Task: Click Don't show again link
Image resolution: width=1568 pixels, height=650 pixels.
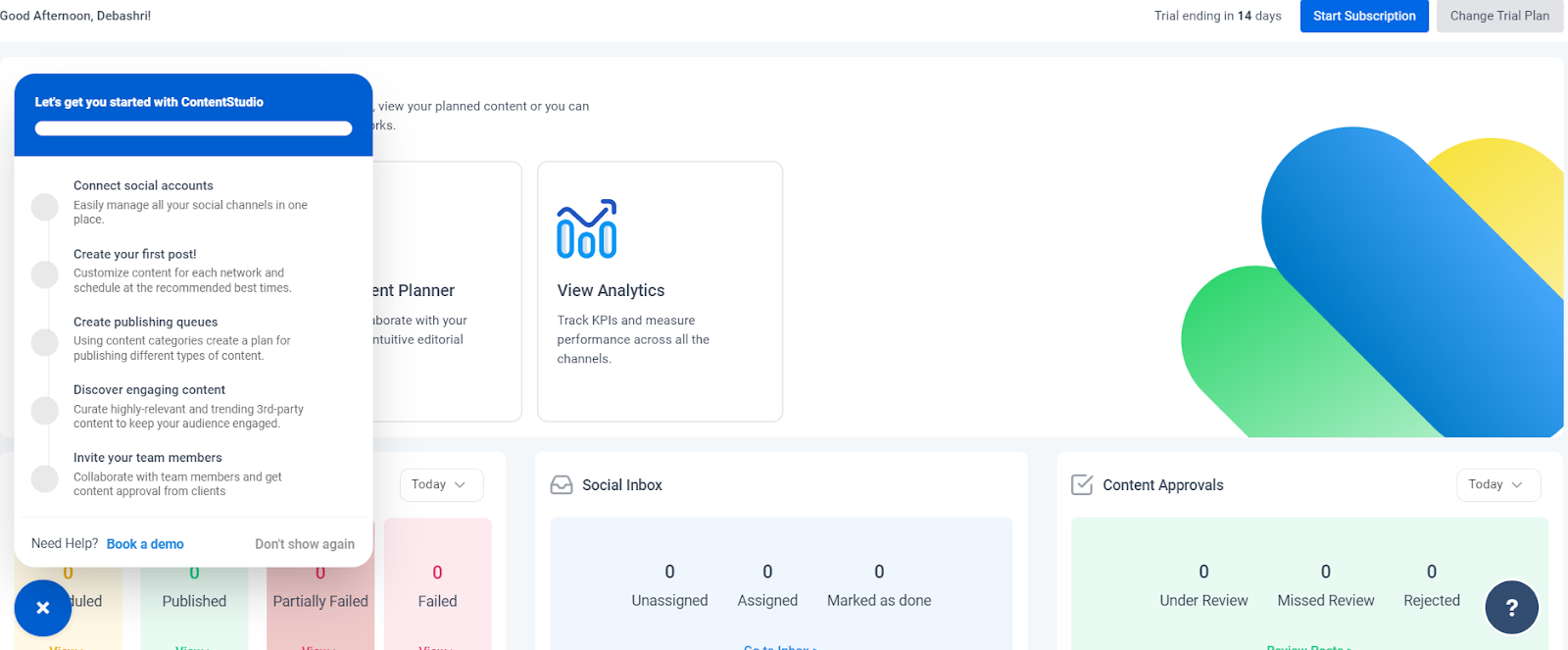Action: tap(305, 544)
